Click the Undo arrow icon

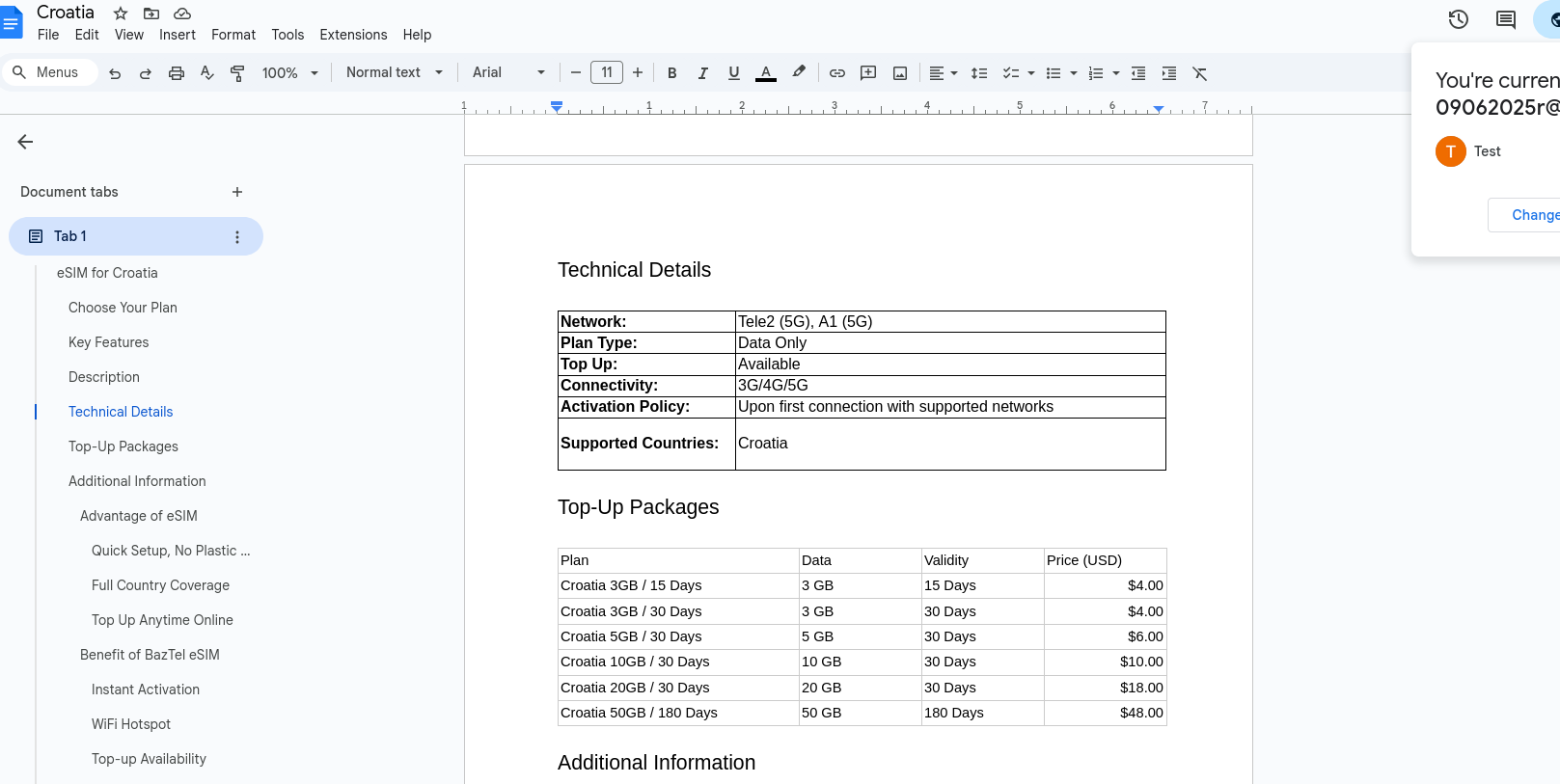[115, 73]
